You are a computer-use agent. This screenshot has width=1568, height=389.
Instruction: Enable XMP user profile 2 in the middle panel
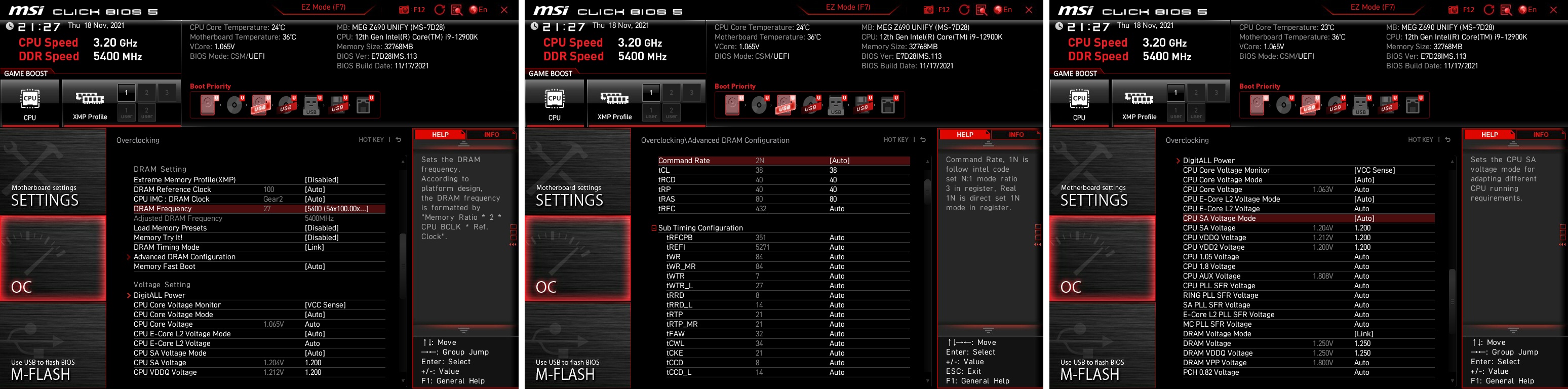point(672,112)
